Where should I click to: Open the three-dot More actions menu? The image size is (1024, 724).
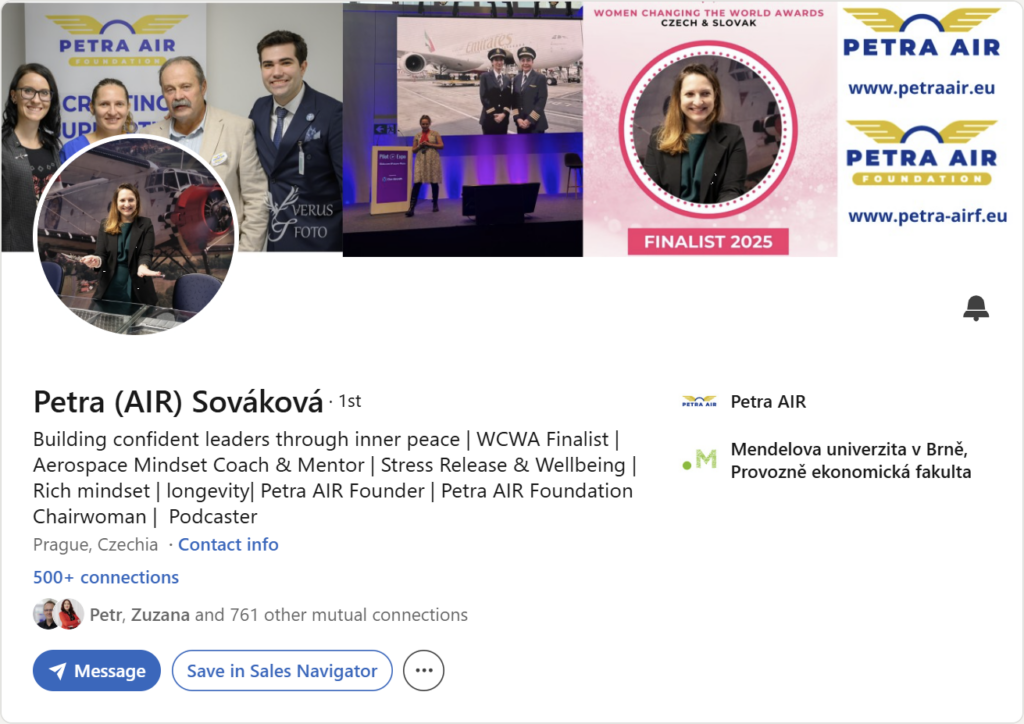[424, 670]
